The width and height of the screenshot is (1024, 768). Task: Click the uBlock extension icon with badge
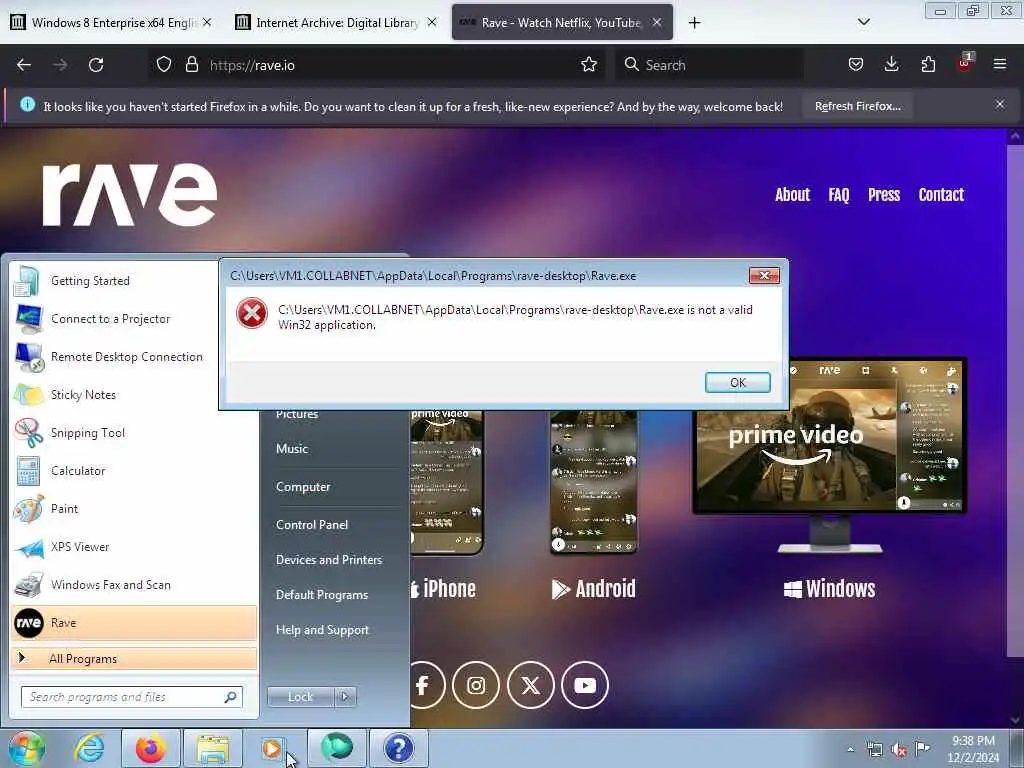coord(964,63)
